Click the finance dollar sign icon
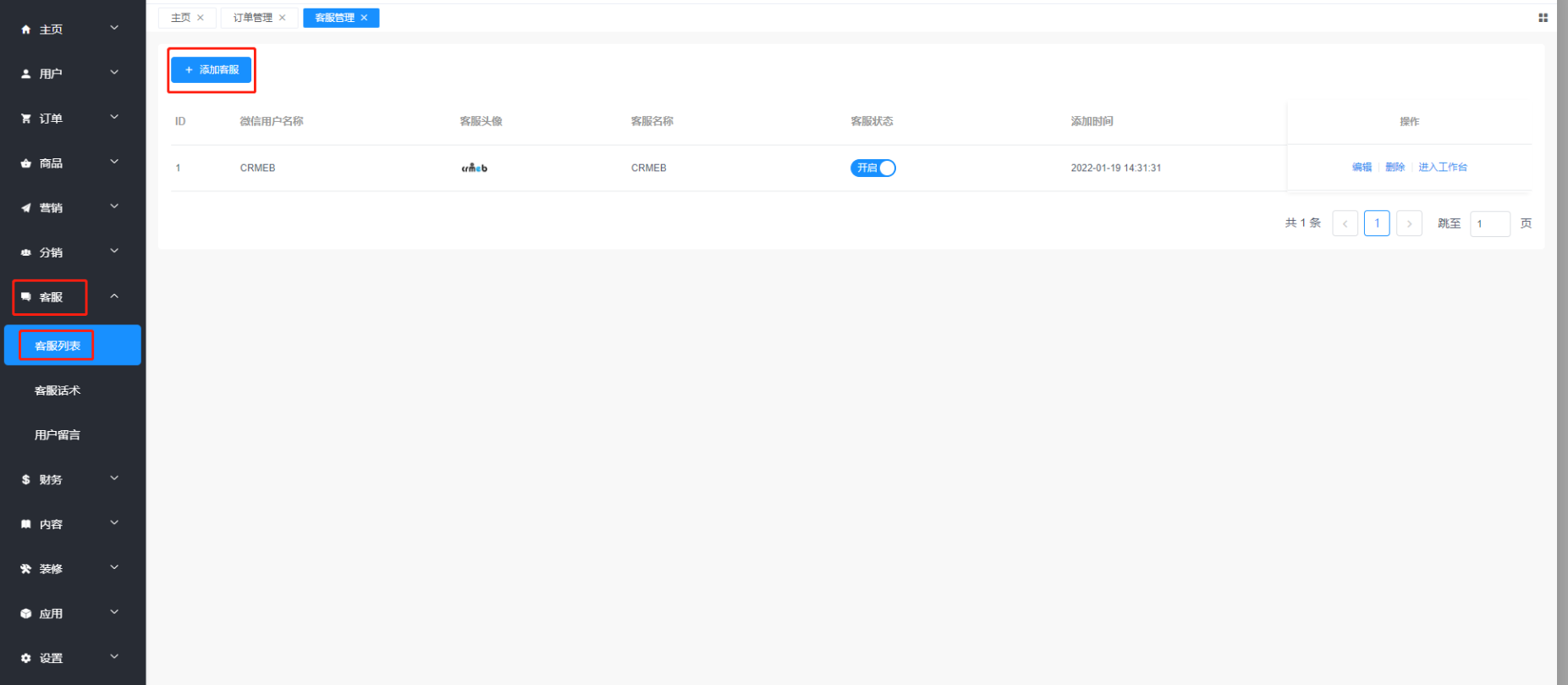1568x685 pixels. click(x=25, y=480)
